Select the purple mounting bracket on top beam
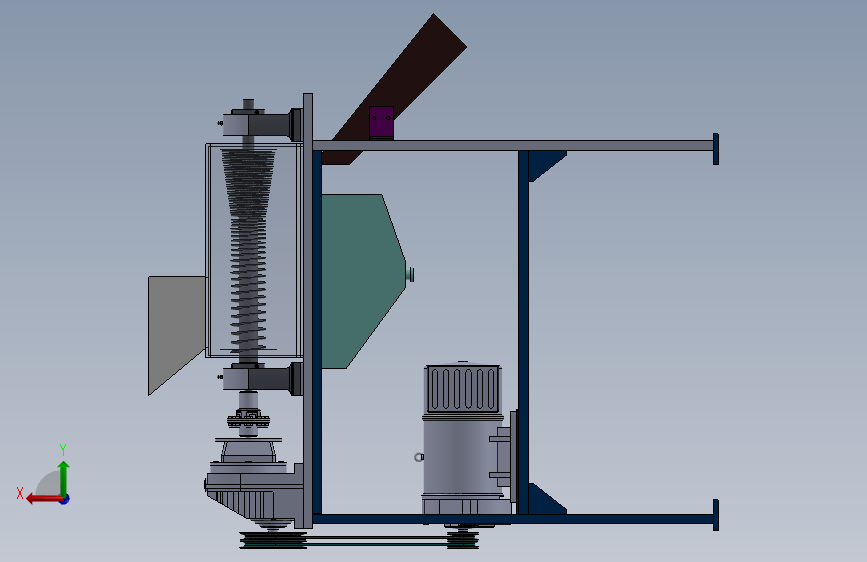Image resolution: width=867 pixels, height=562 pixels. (x=382, y=123)
